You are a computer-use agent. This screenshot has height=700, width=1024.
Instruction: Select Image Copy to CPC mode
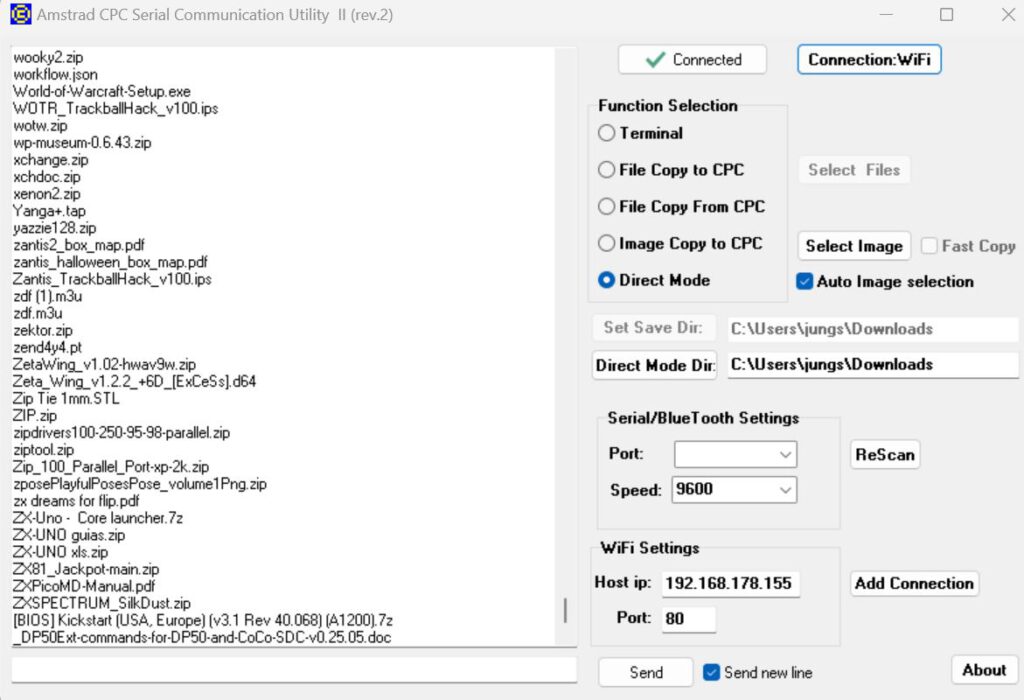607,243
